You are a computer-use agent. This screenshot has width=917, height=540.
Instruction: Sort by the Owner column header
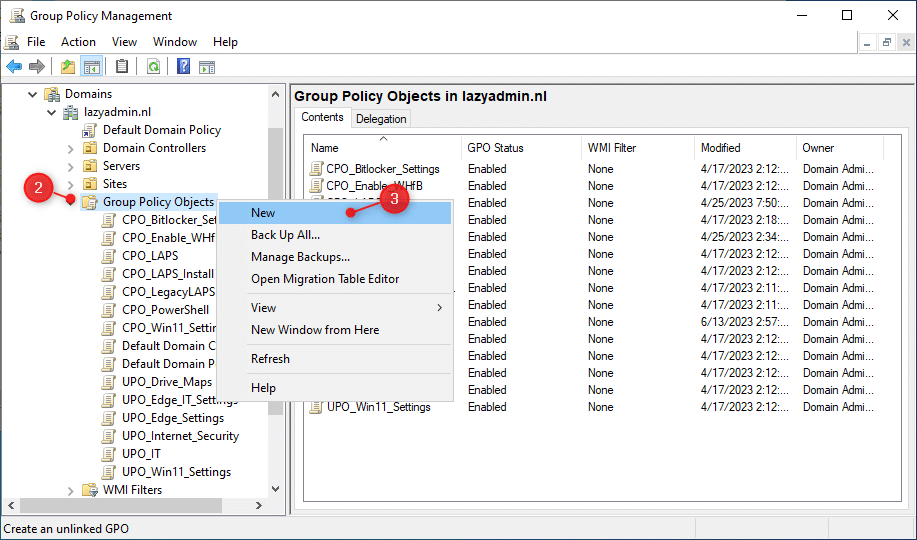click(x=840, y=148)
